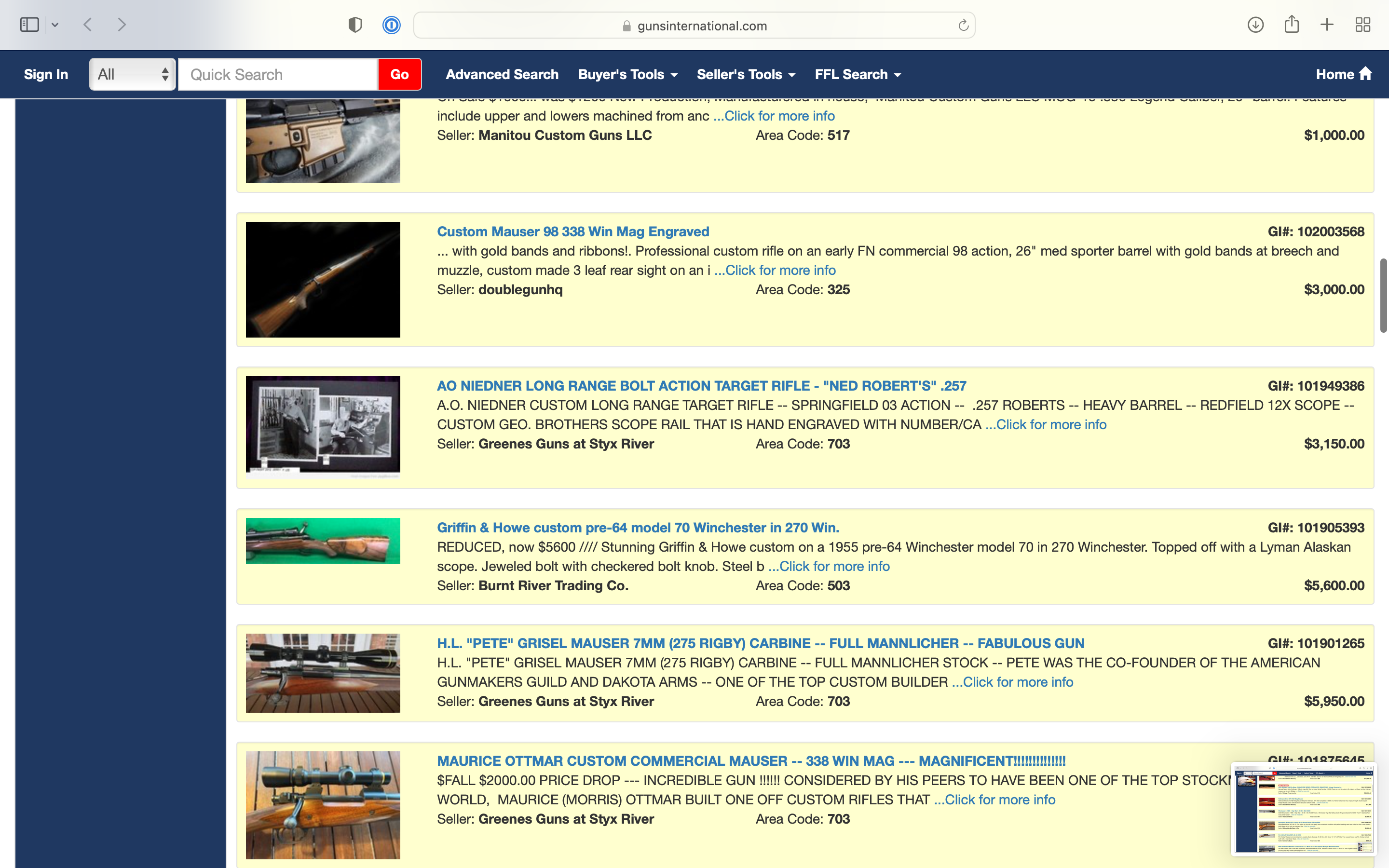
Task: Open the Griffin & Howe green background thumbnail
Action: coord(323,542)
